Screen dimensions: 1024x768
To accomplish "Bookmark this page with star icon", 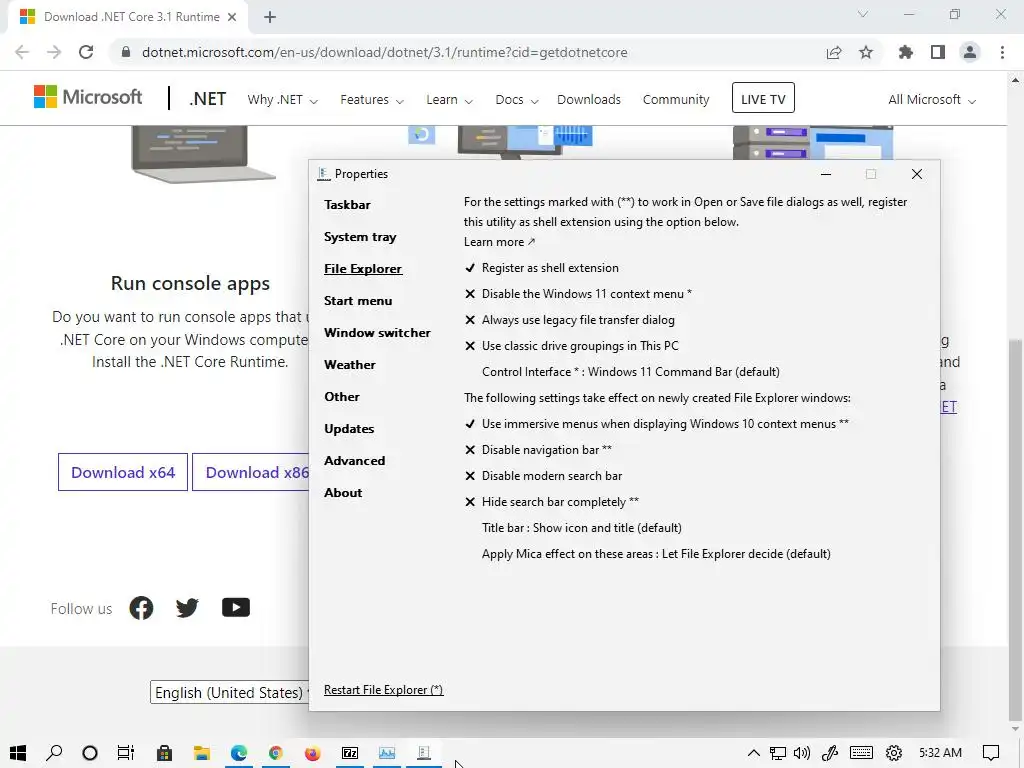I will click(x=866, y=52).
